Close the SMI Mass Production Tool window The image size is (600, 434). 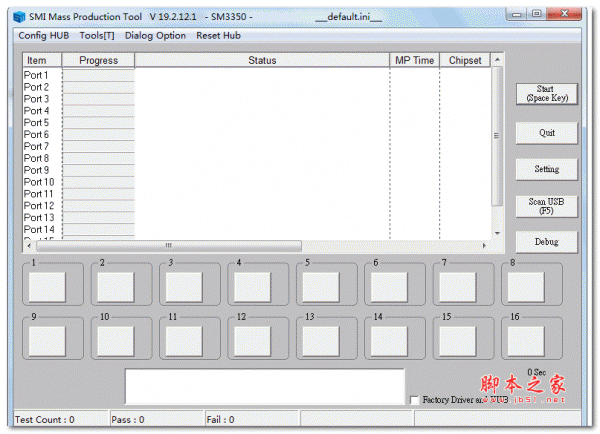(564, 15)
